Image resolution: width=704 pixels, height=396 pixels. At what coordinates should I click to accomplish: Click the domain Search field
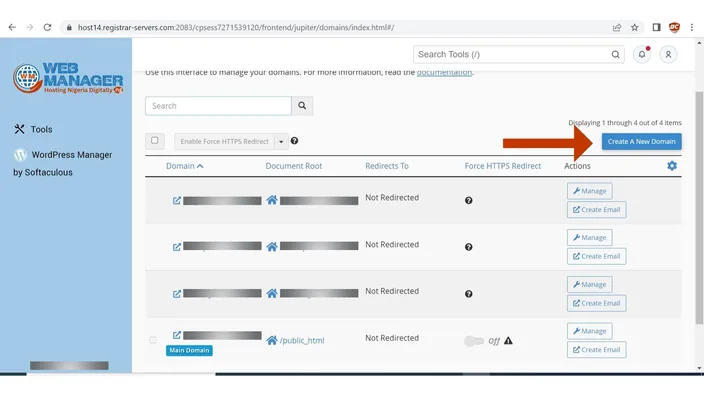coord(218,106)
